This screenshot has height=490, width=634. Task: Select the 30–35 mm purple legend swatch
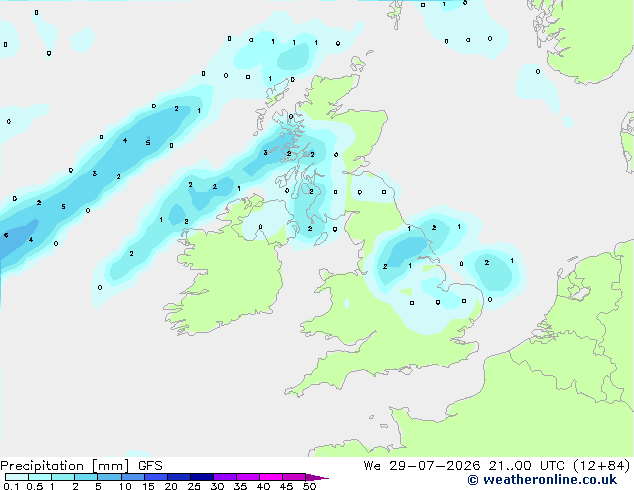pyautogui.click(x=224, y=477)
